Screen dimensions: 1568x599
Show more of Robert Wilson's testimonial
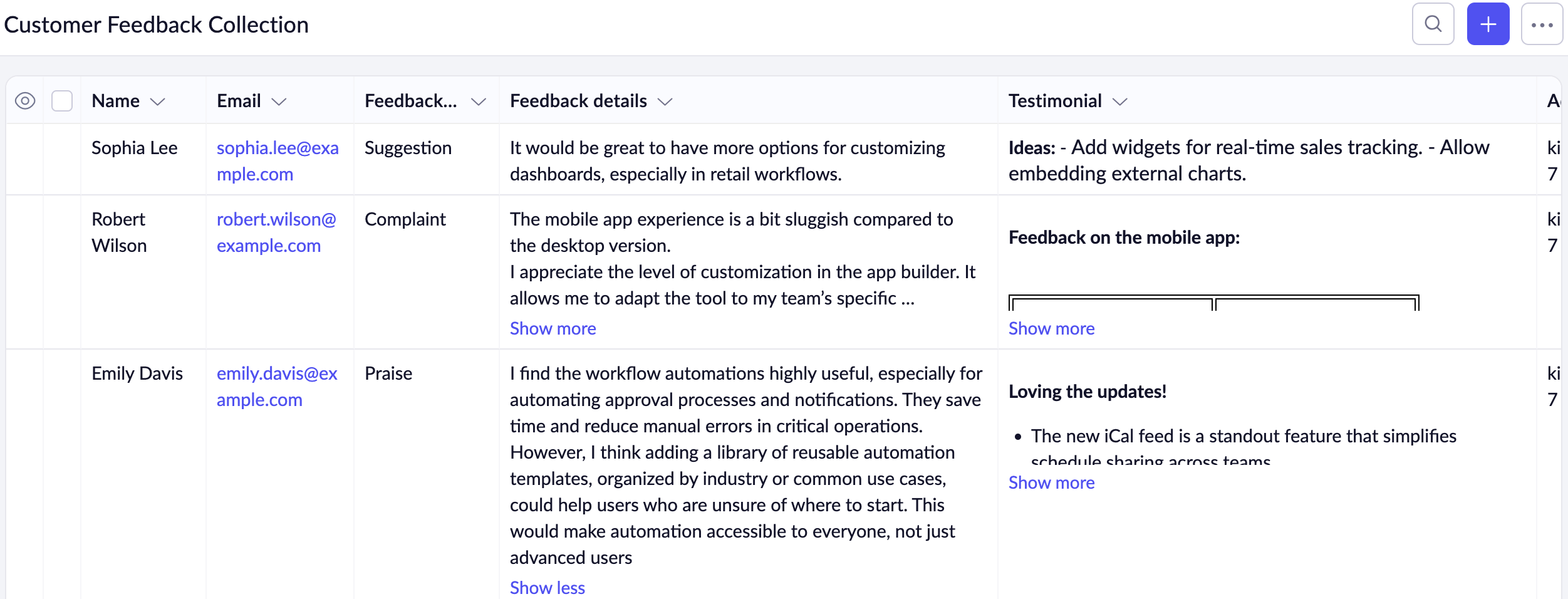pyautogui.click(x=1051, y=328)
